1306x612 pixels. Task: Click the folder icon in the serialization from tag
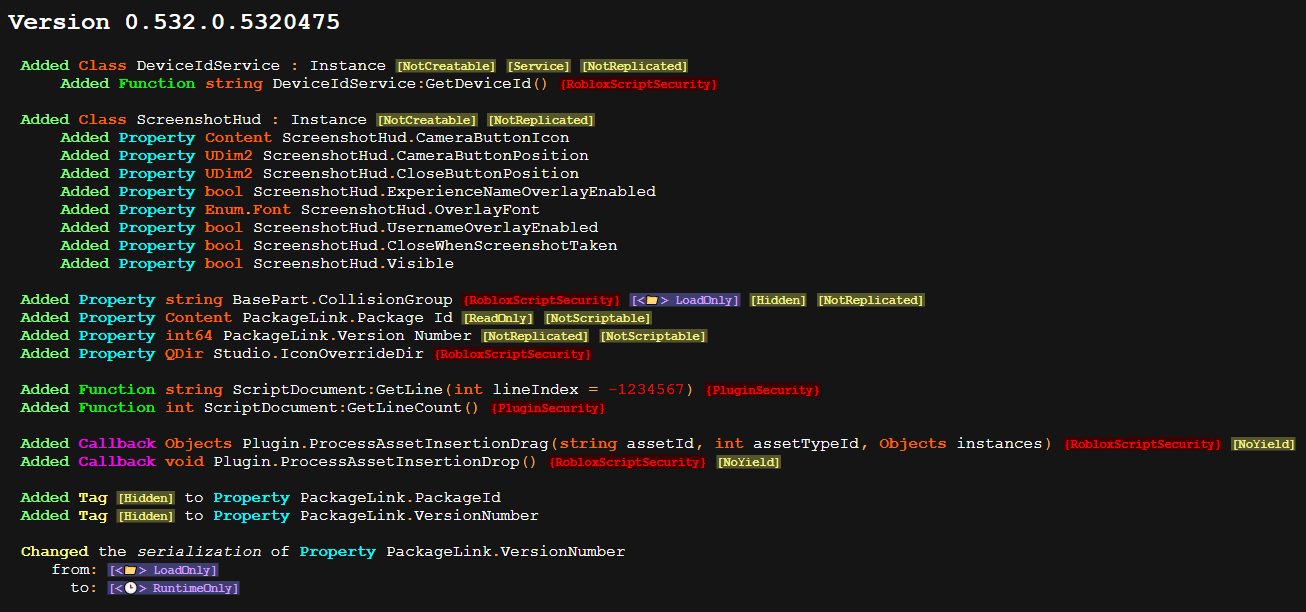pyautogui.click(x=132, y=569)
